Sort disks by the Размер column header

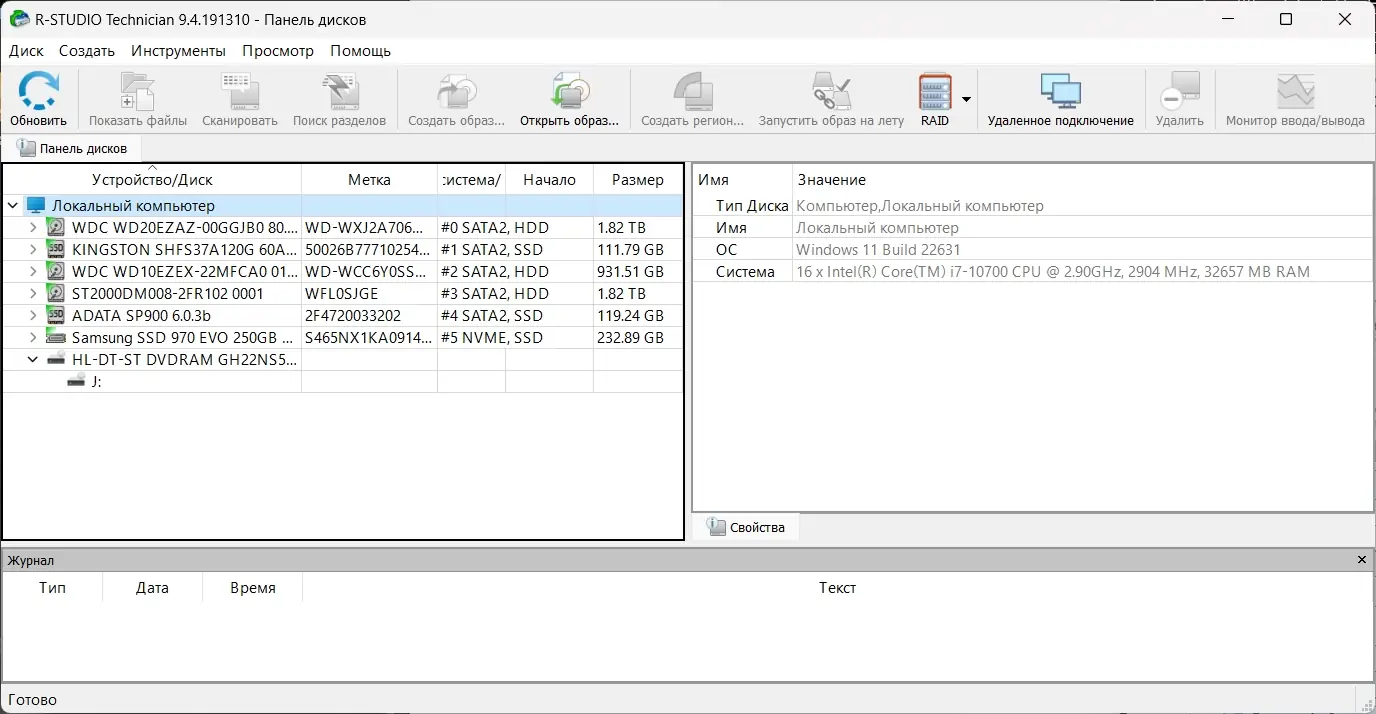coord(637,179)
